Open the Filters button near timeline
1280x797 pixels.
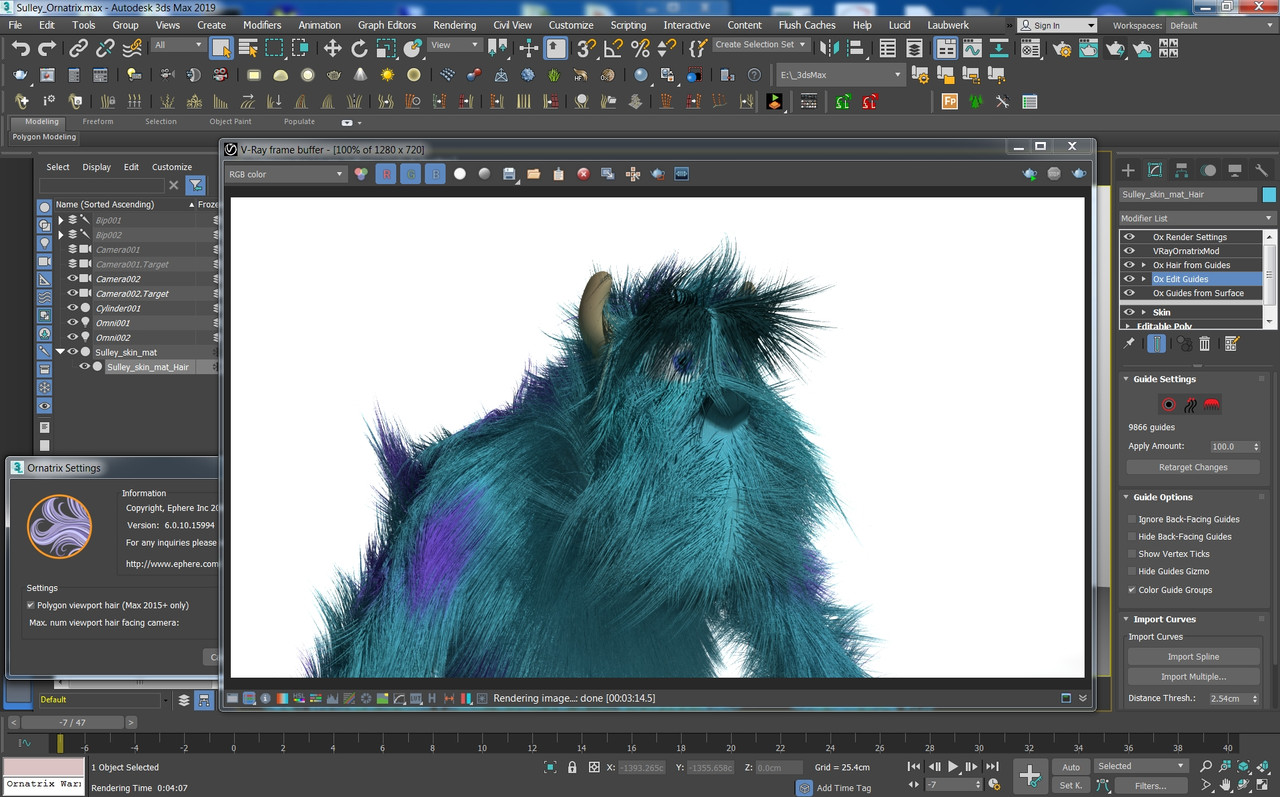tap(1150, 786)
